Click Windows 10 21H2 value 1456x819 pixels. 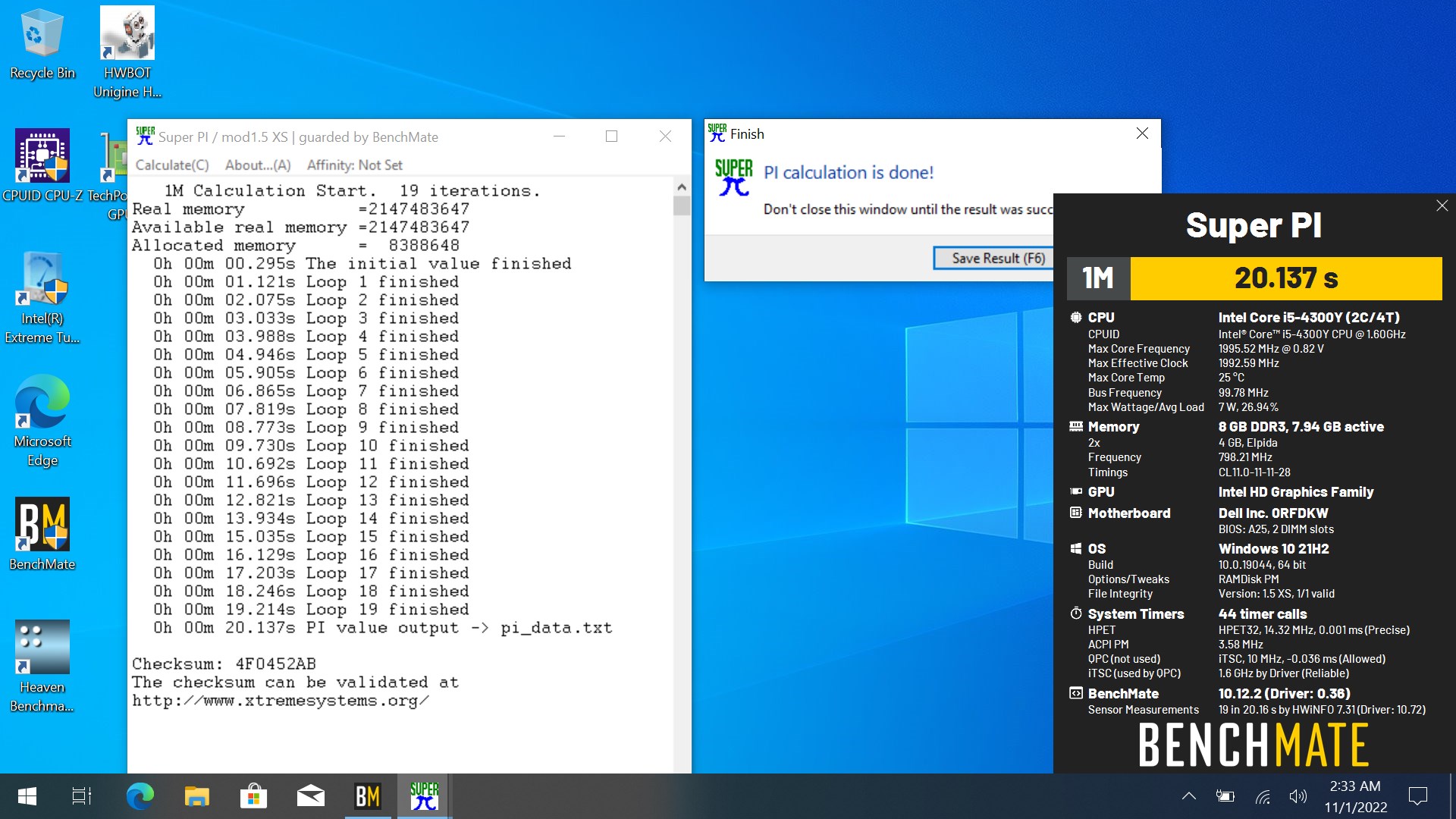pos(1273,549)
